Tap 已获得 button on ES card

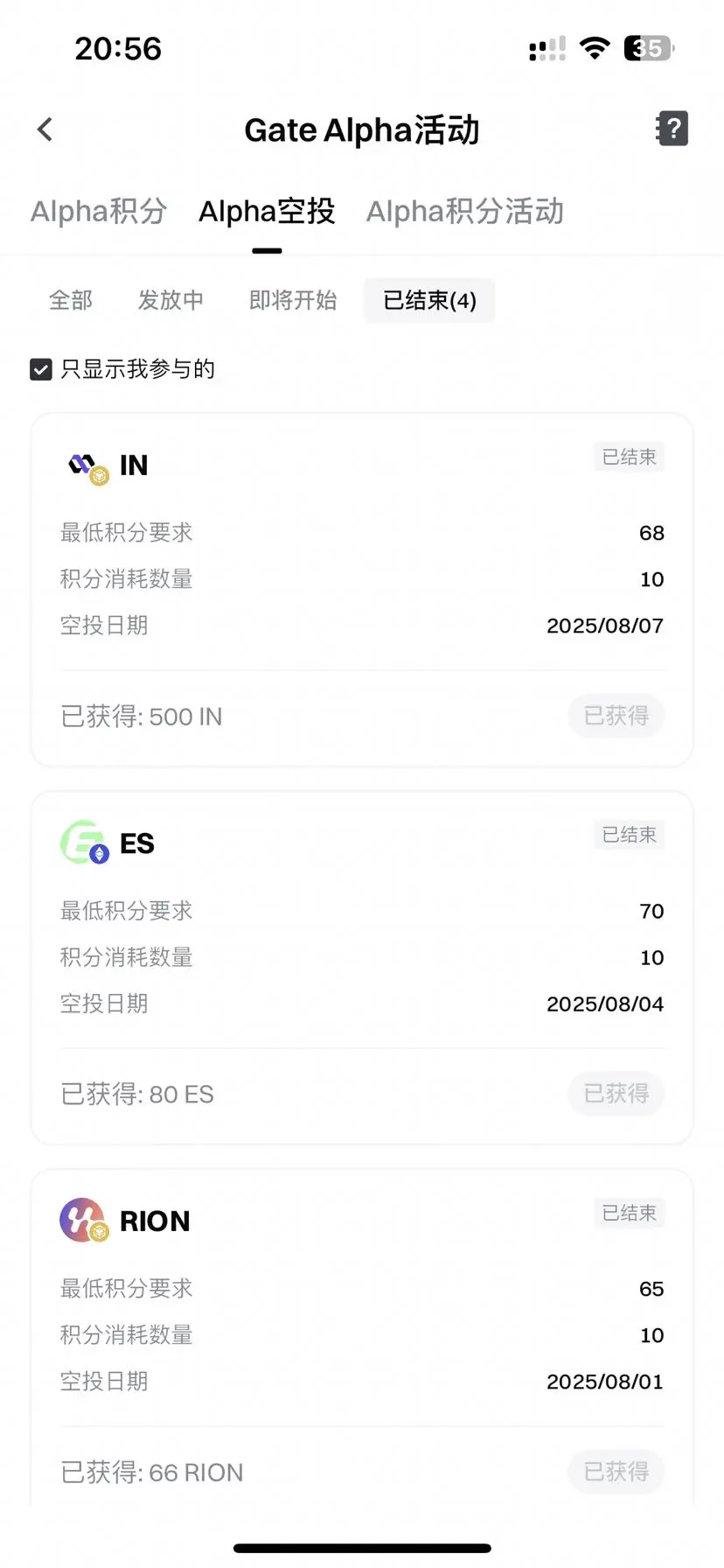(616, 1094)
